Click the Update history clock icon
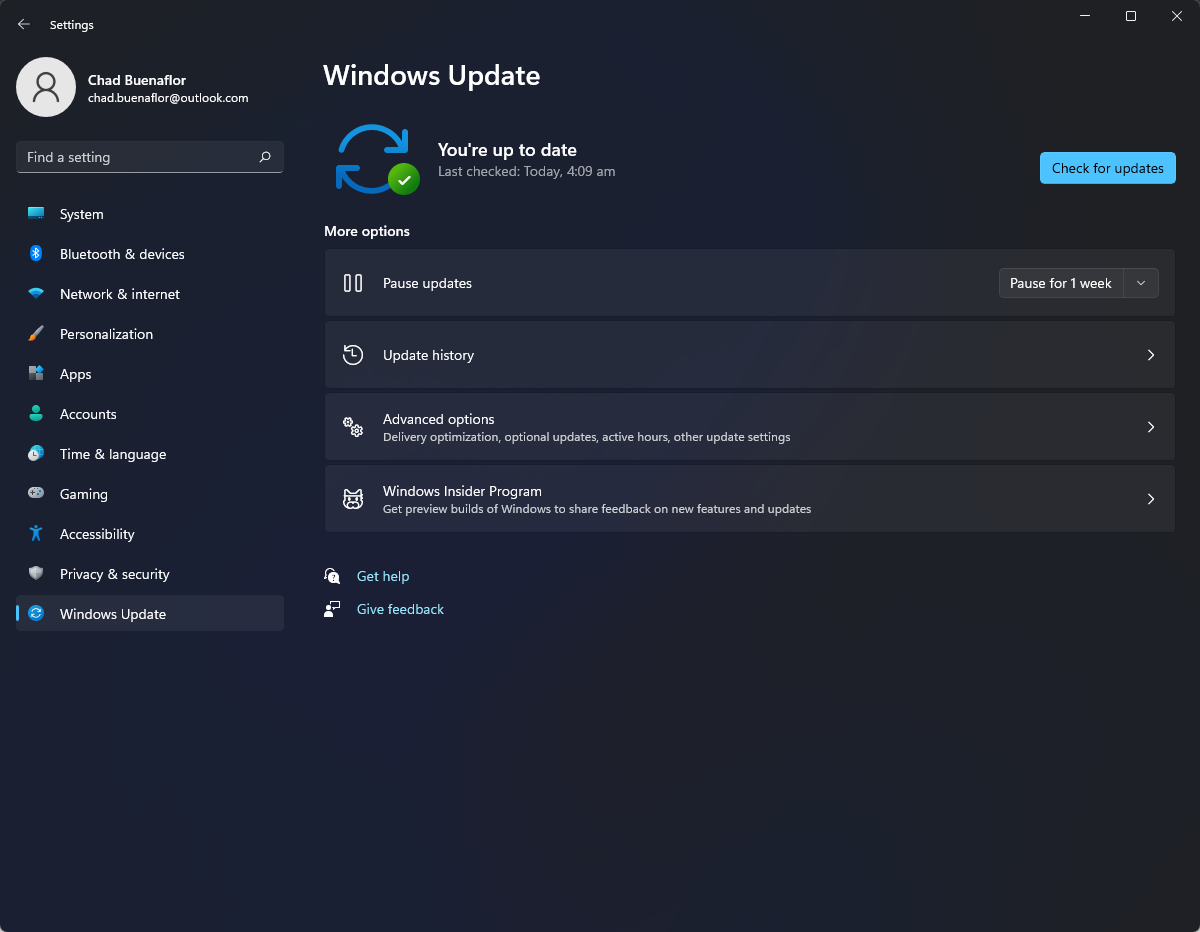 353,355
